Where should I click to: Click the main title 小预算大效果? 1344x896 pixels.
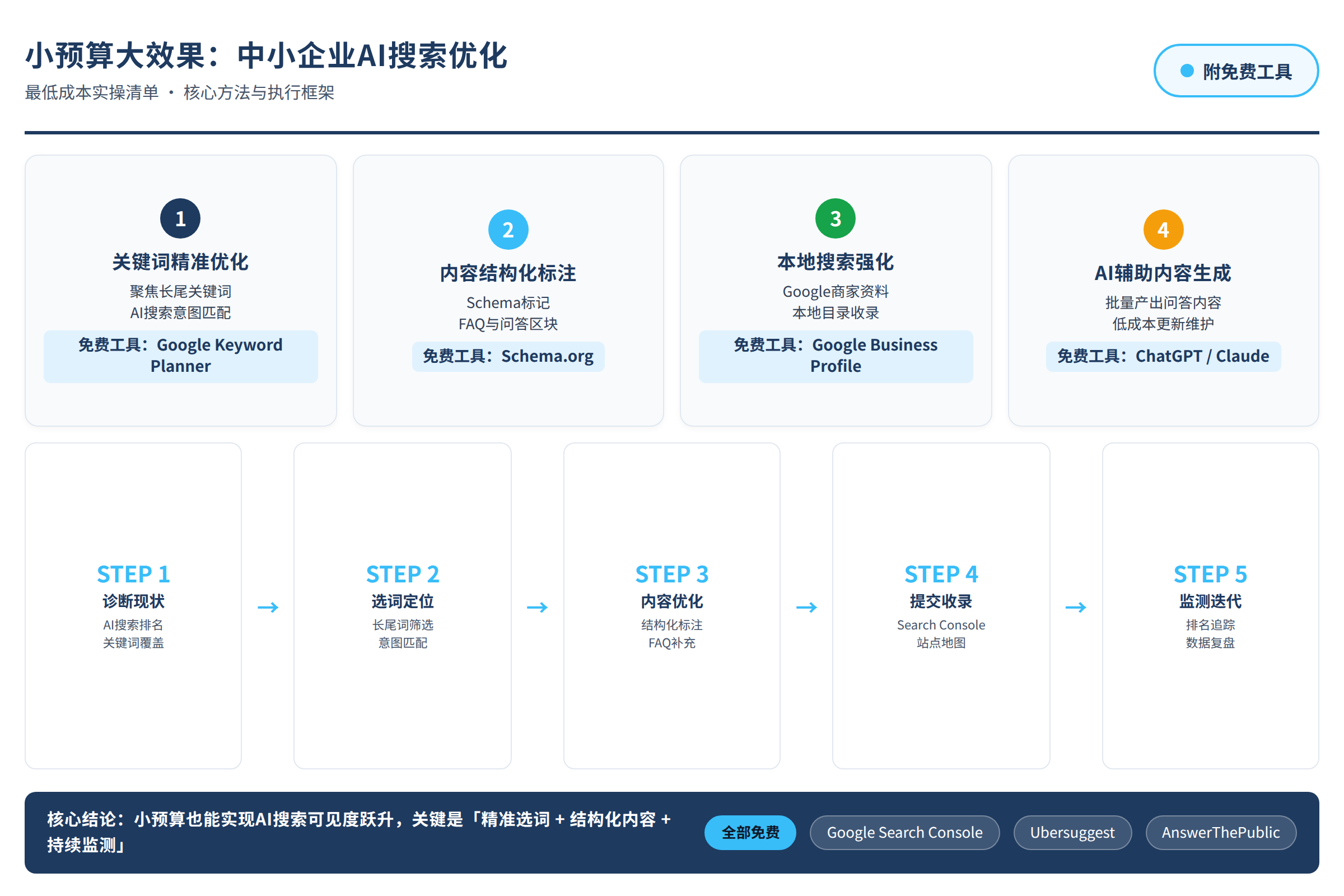click(x=267, y=55)
